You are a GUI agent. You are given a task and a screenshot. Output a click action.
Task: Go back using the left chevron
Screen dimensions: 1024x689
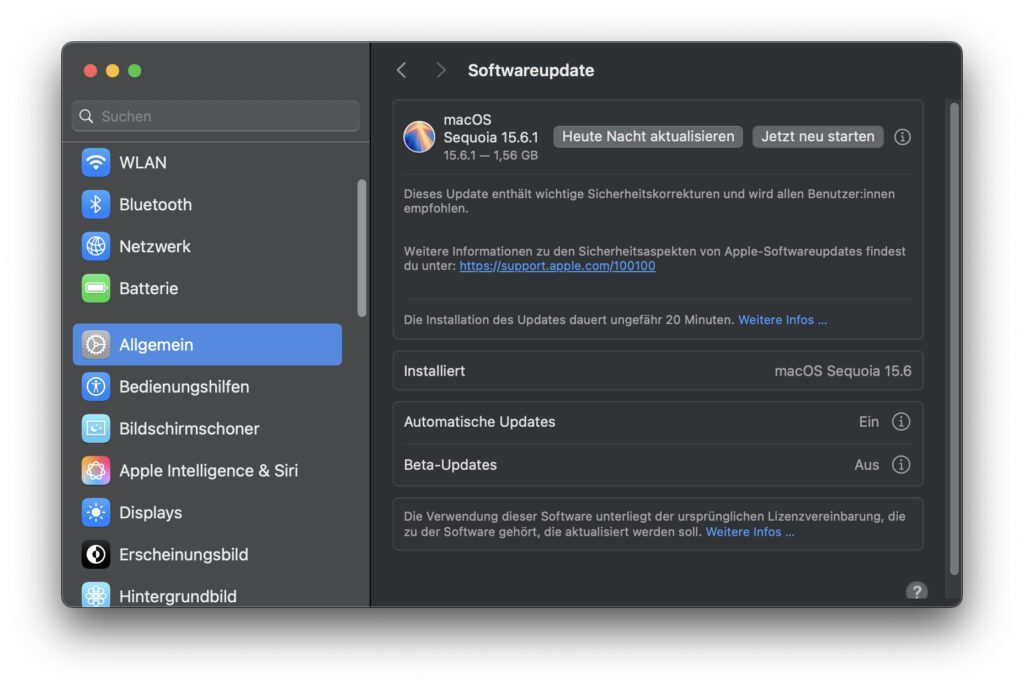[x=402, y=70]
